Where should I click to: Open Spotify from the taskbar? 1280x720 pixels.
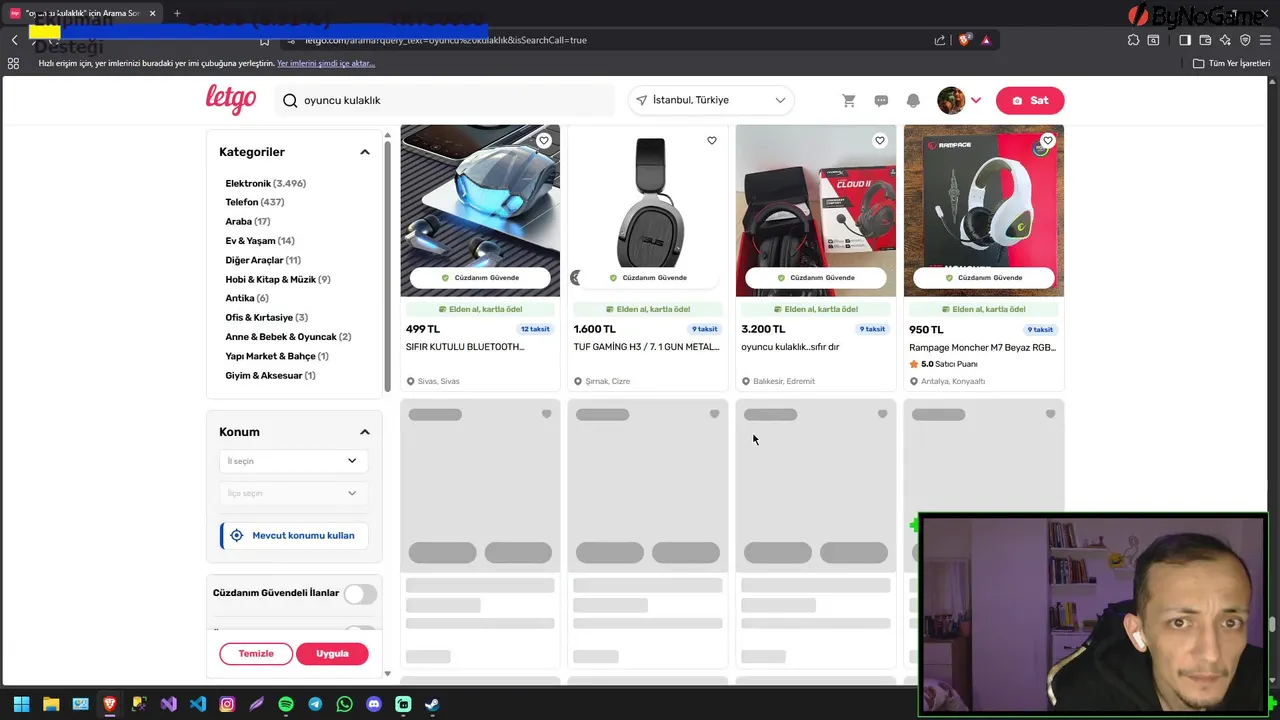tap(286, 704)
